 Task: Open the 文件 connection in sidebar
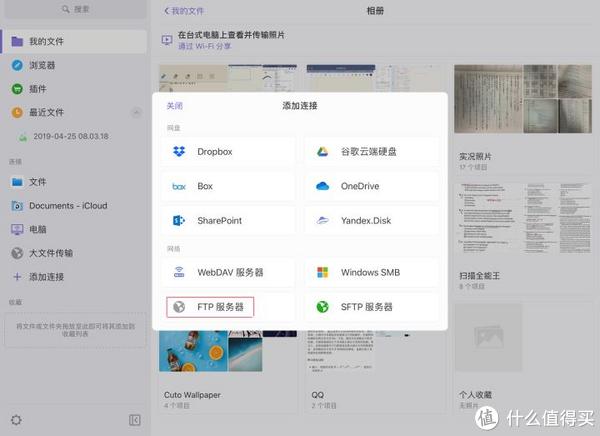[75, 182]
